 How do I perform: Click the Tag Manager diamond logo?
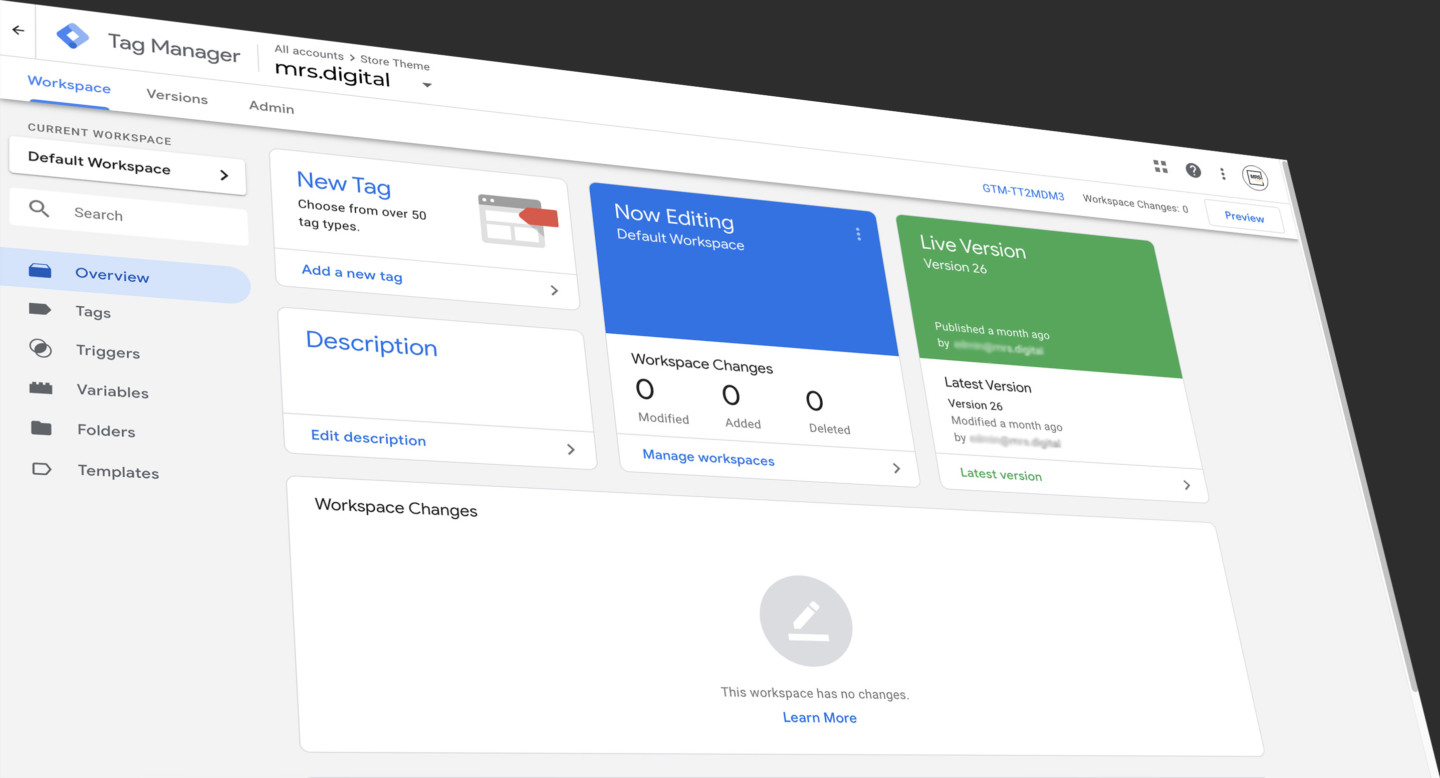point(72,35)
